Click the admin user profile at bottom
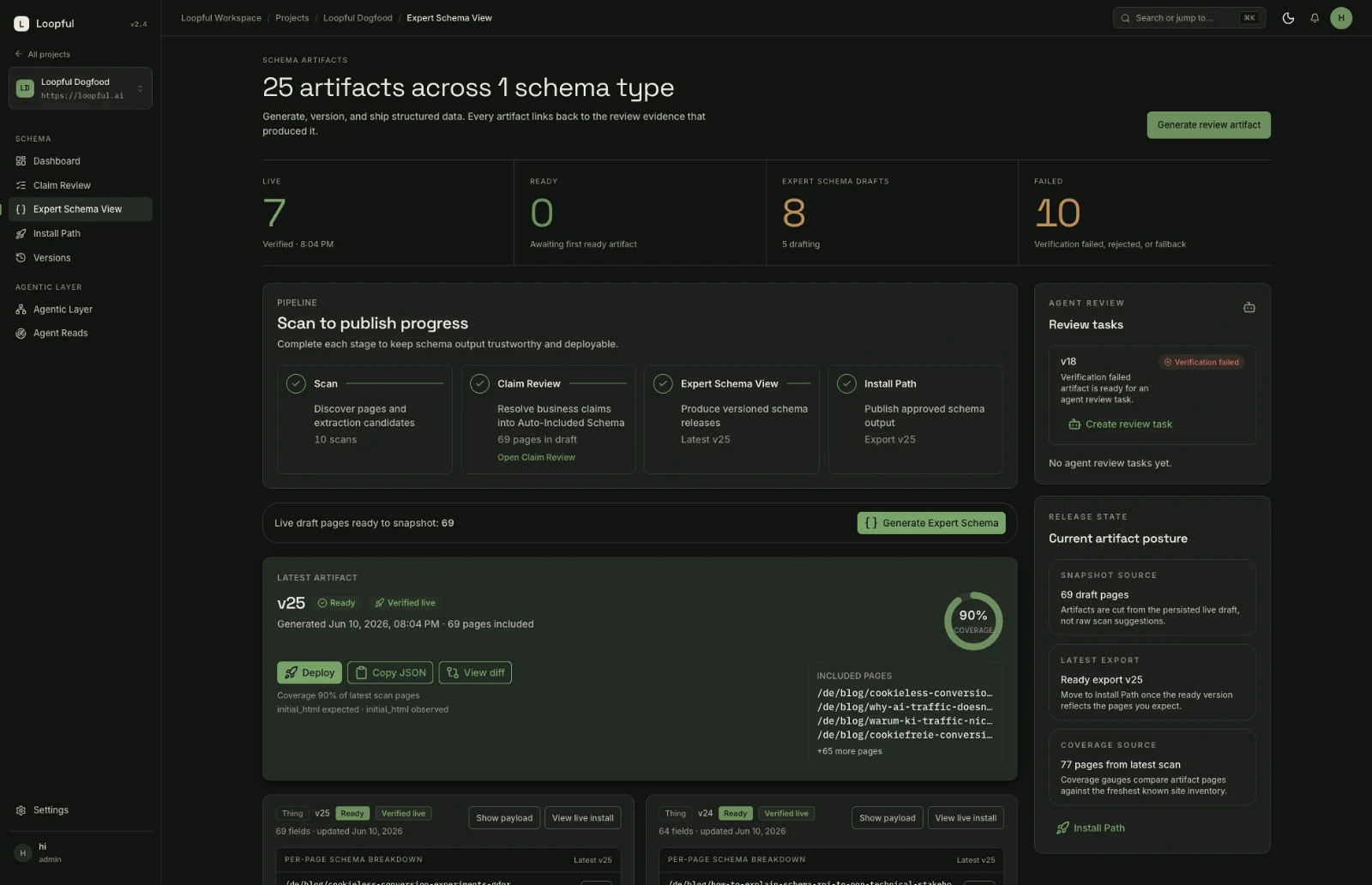 [81, 852]
